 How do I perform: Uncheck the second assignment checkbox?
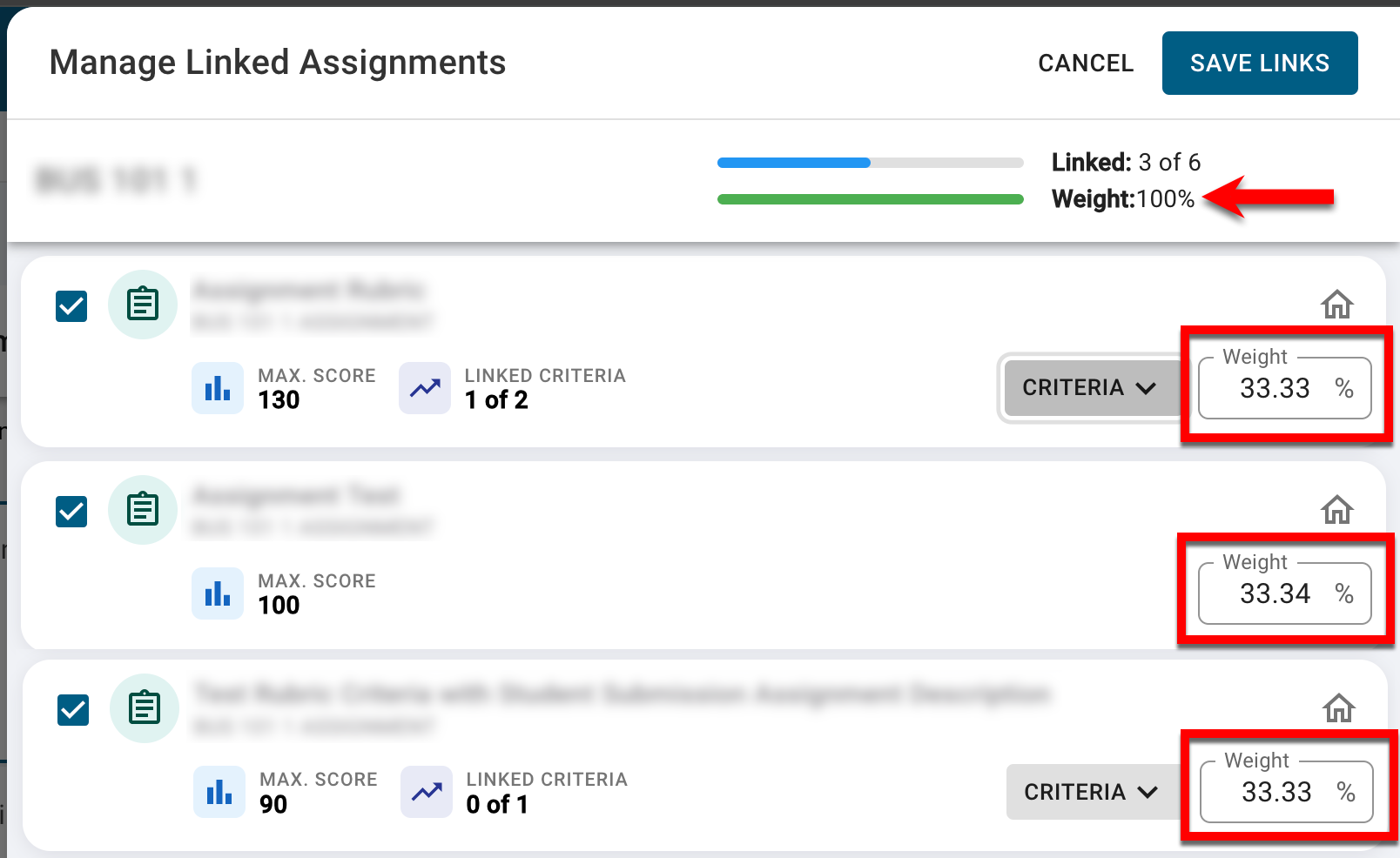point(71,512)
